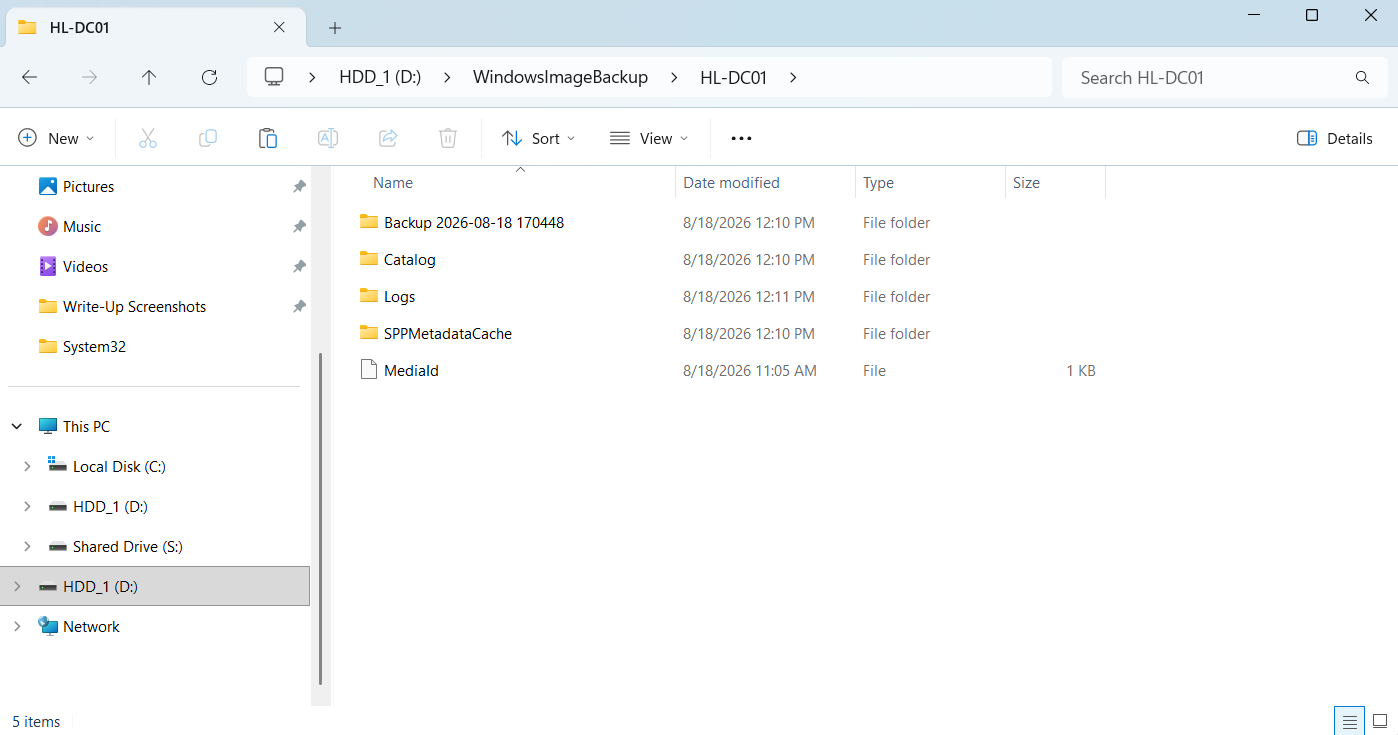Expand the Local Disk (C:) node
The height and width of the screenshot is (735, 1398).
[27, 467]
